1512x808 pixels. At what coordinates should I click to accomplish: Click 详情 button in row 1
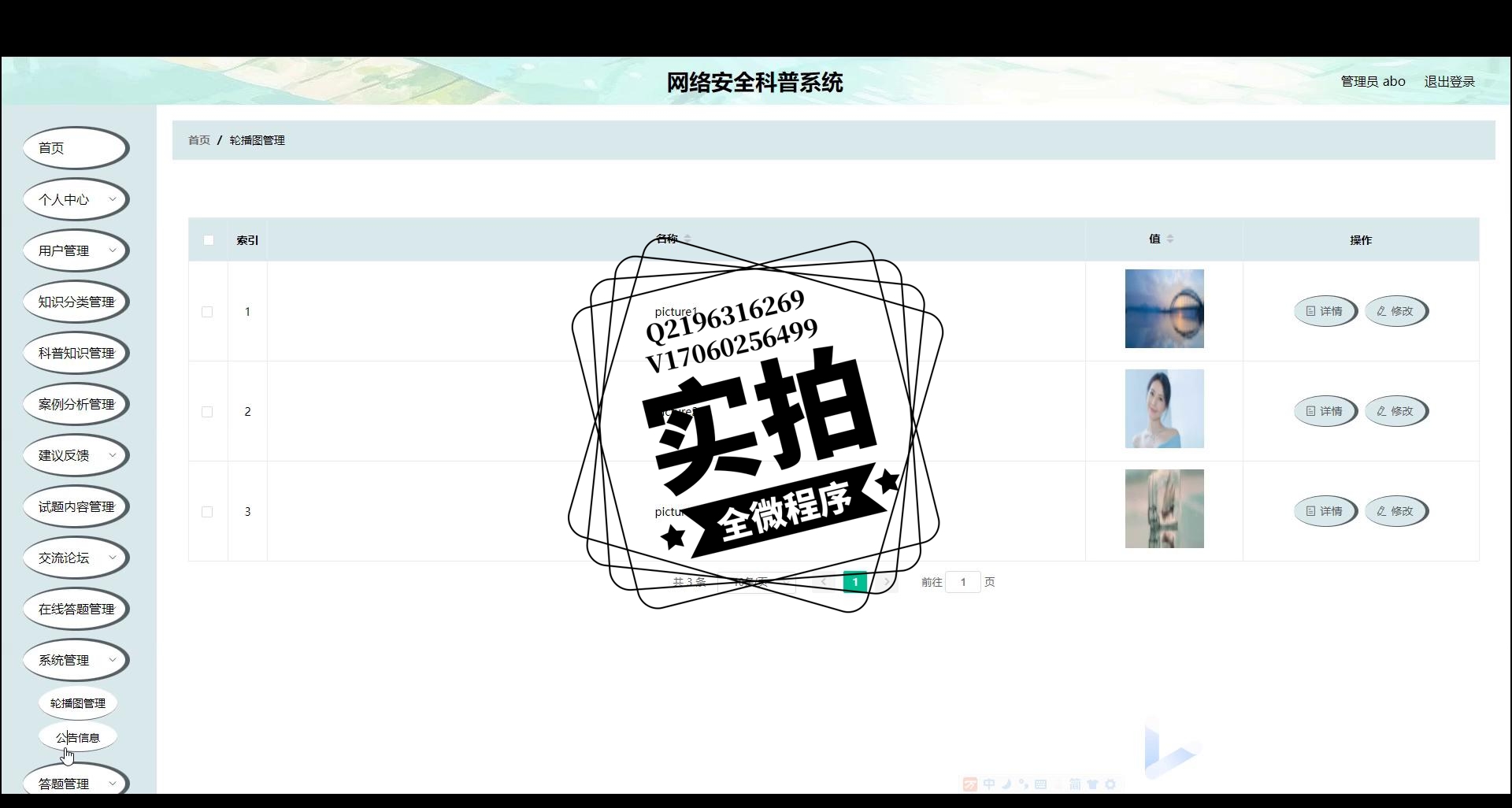click(x=1325, y=311)
